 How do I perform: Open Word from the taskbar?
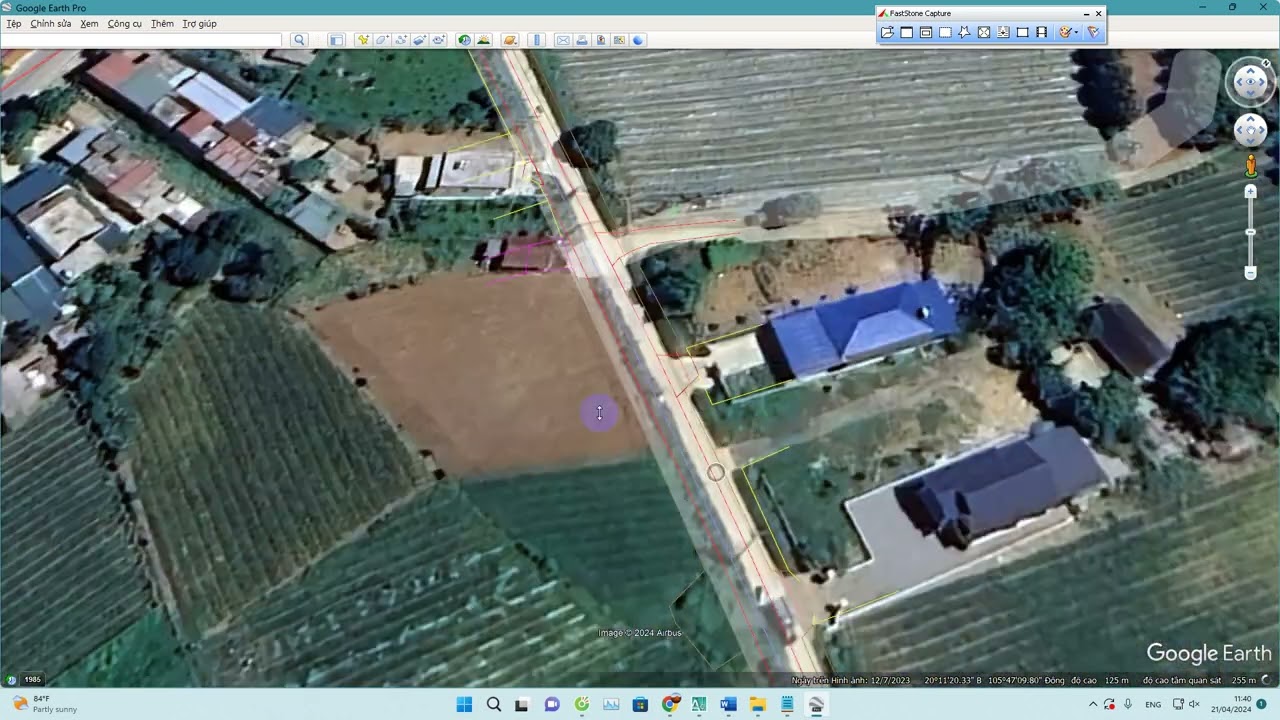click(x=728, y=704)
